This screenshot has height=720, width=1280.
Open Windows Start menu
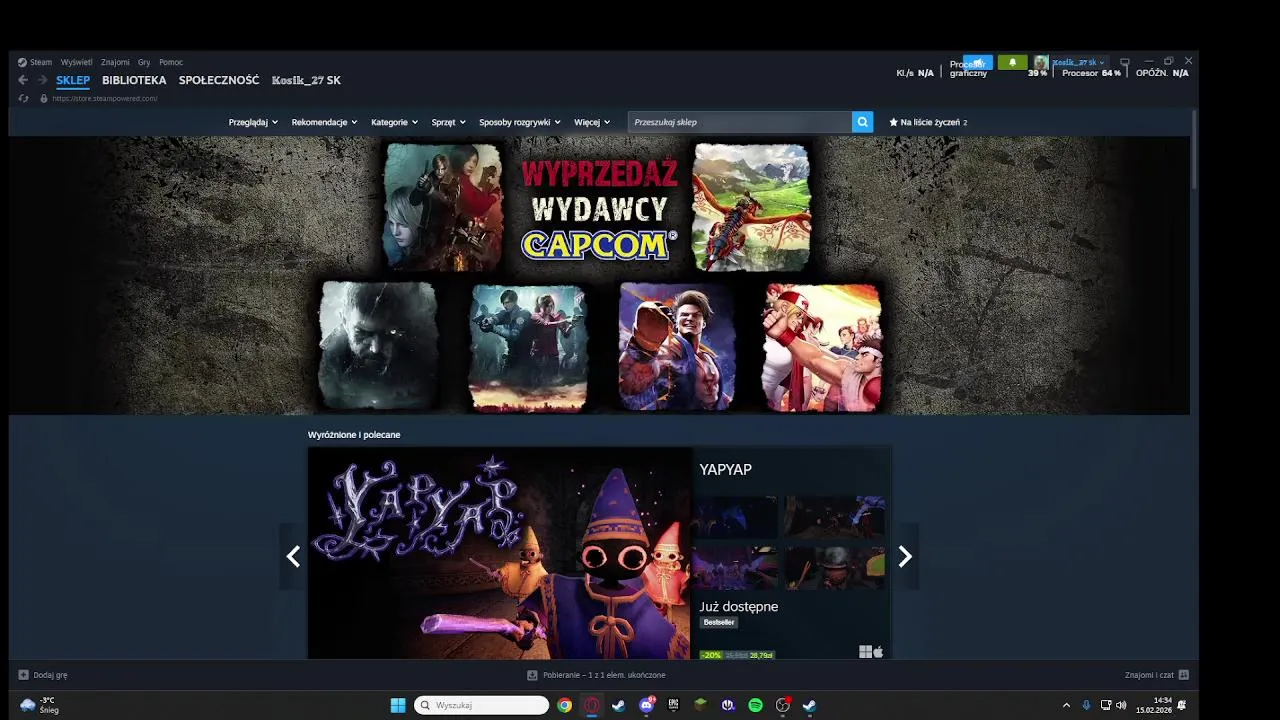tap(398, 705)
